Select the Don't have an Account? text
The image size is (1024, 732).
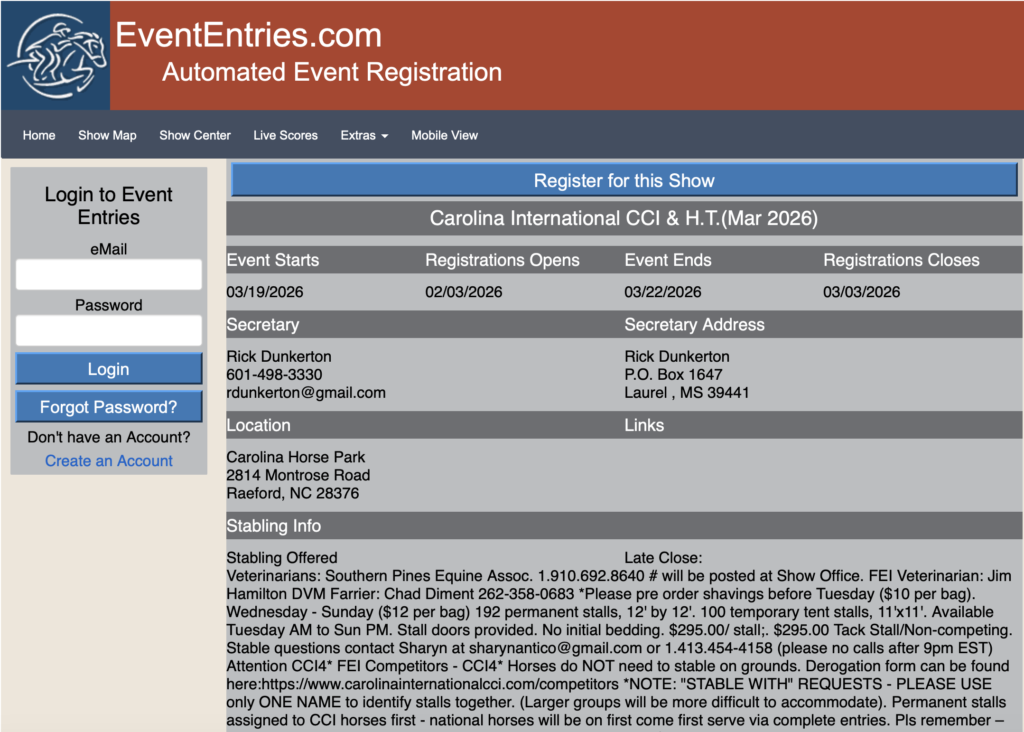coord(108,437)
